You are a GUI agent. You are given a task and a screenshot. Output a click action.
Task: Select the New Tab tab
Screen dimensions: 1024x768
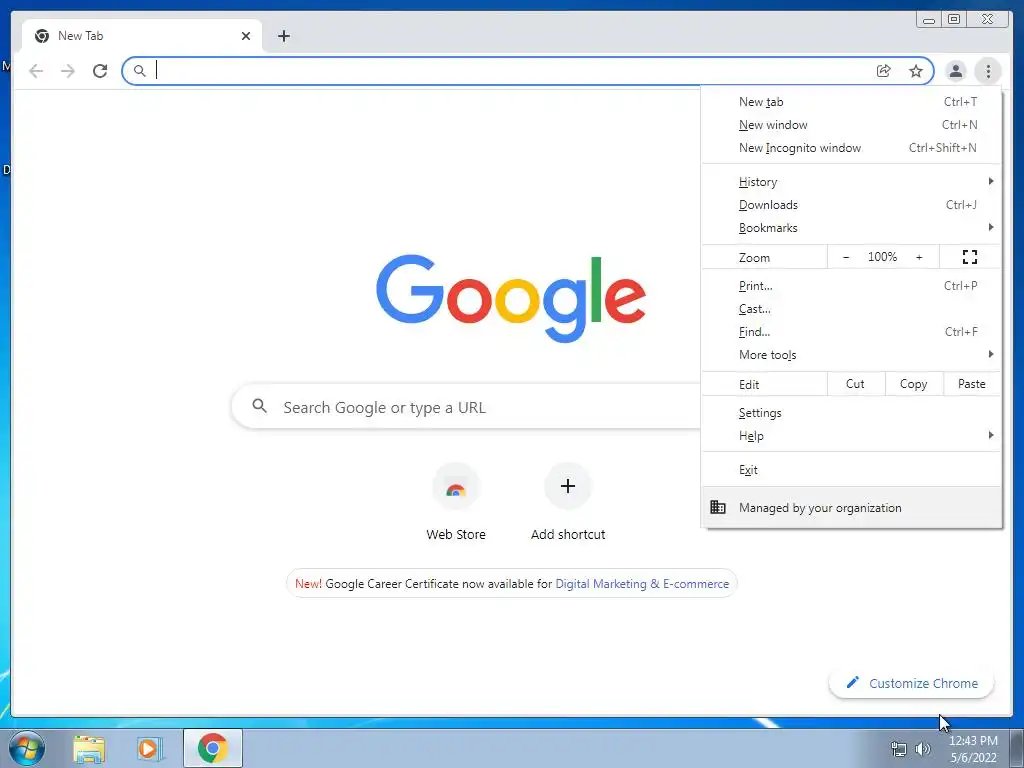tap(142, 36)
